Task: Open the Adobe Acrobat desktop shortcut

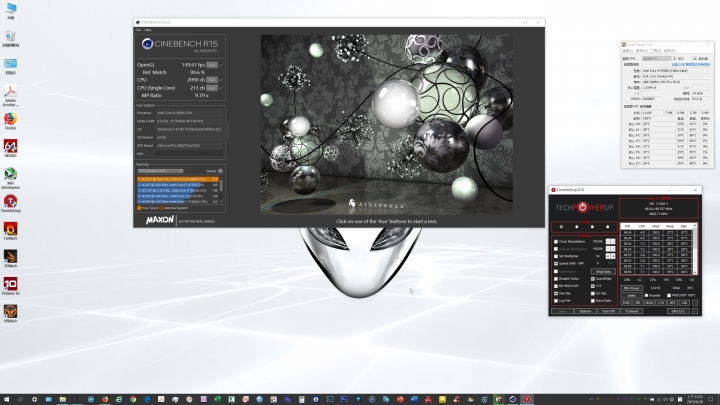Action: [10, 93]
